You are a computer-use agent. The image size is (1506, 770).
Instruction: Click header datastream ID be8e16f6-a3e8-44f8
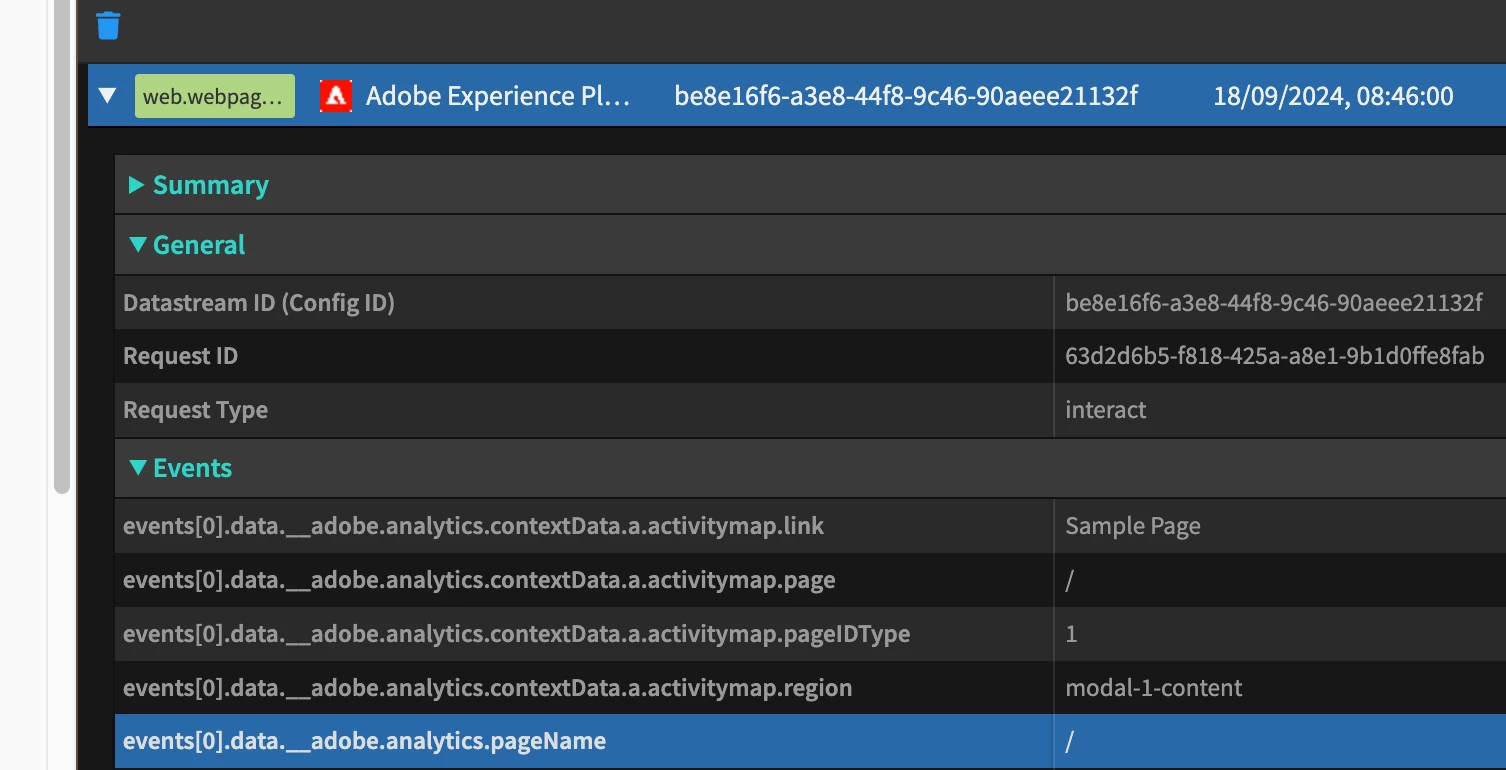(906, 96)
